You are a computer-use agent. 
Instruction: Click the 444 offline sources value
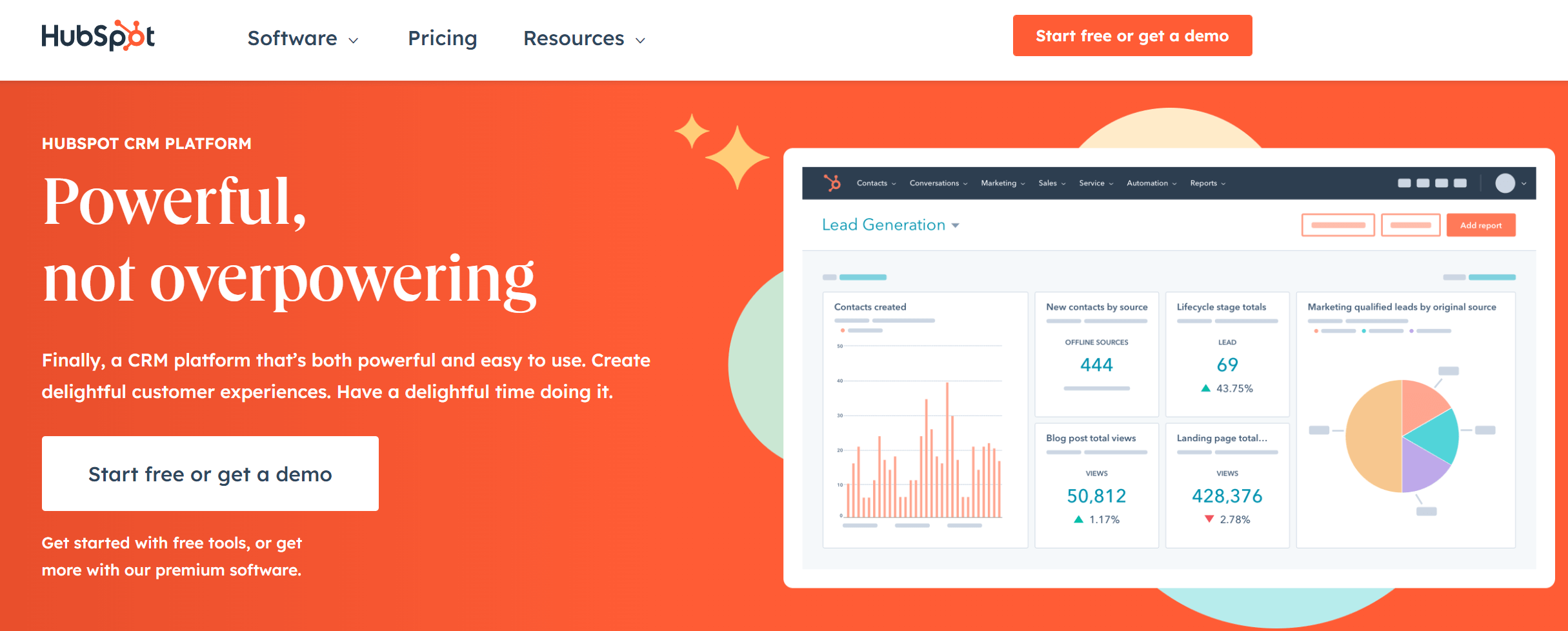tap(1096, 365)
